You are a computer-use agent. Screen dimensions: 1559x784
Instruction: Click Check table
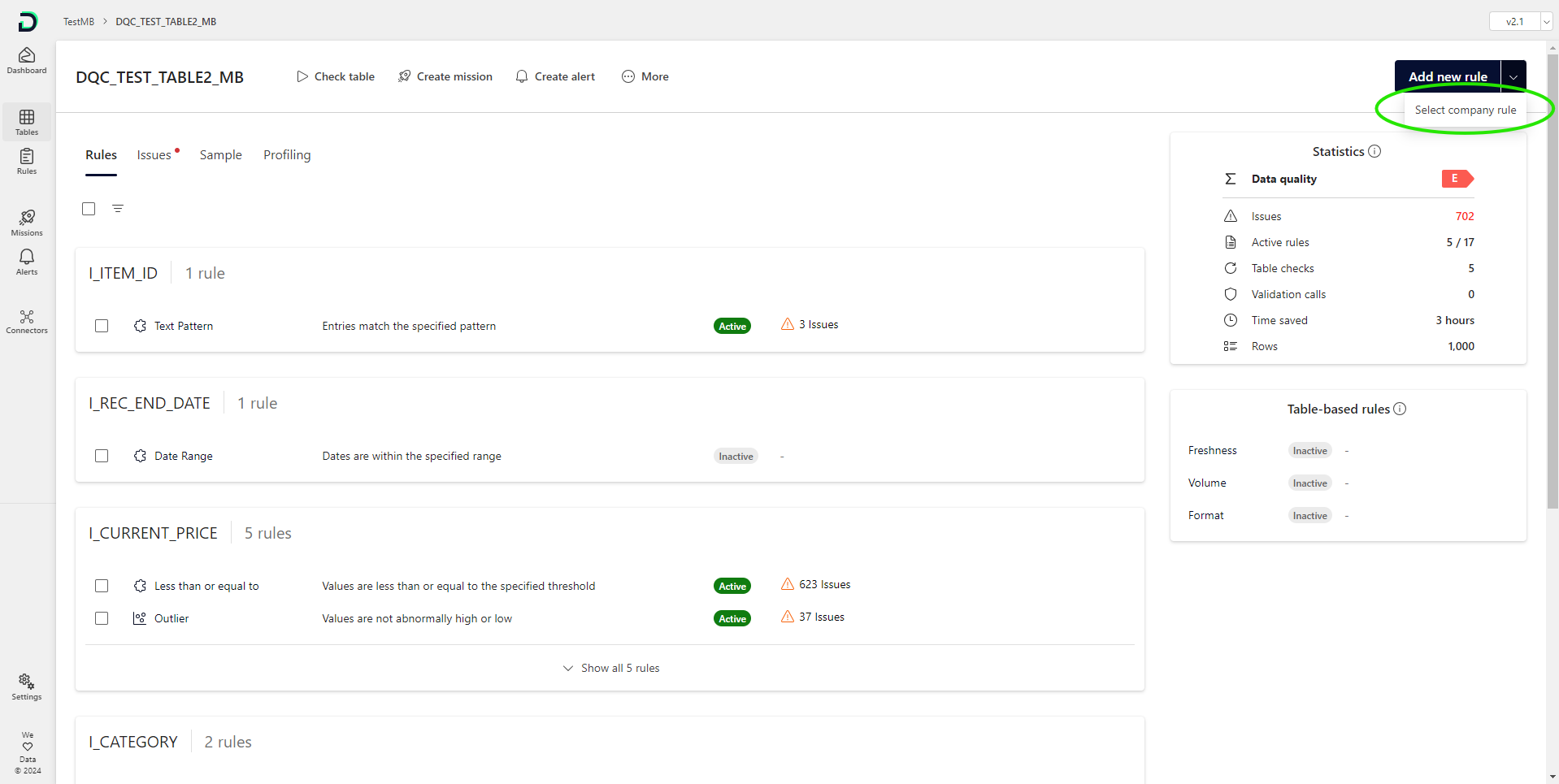click(x=336, y=76)
